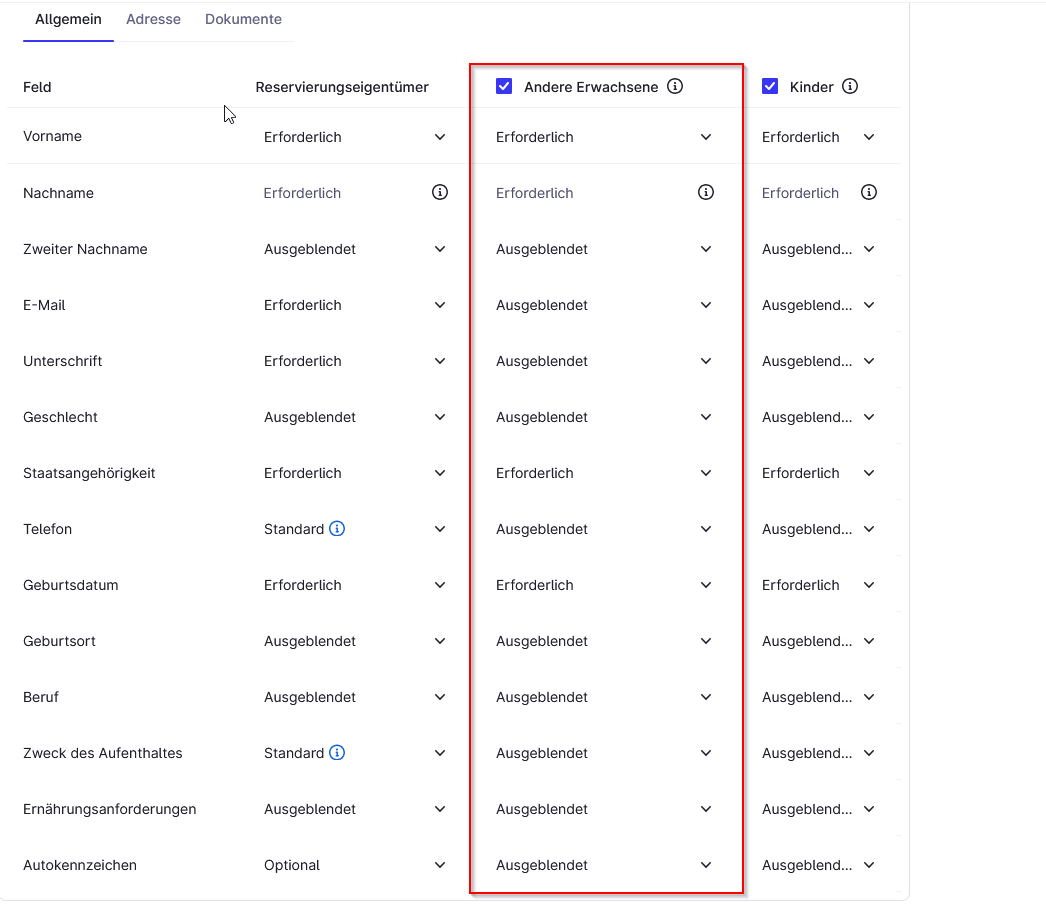1046x909 pixels.
Task: Expand Zweiter Nachname dropdown for Reservierungseigentümer
Action: tap(355, 249)
